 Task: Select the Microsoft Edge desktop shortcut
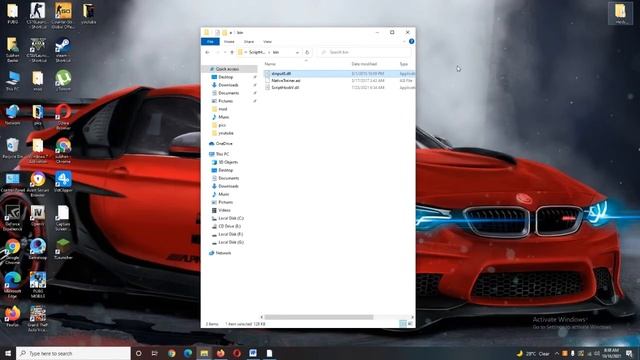[x=13, y=285]
